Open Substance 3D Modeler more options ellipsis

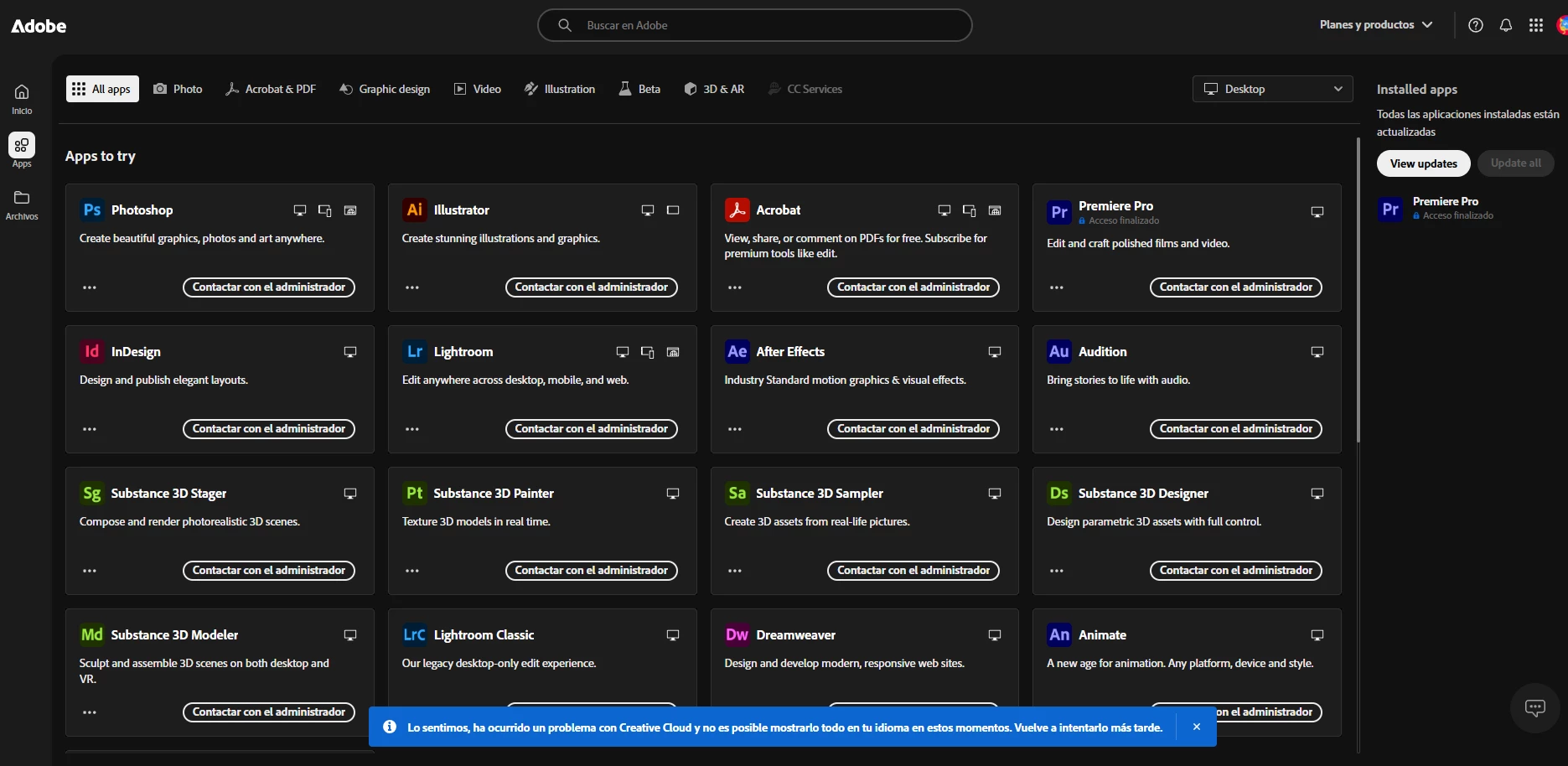[90, 712]
